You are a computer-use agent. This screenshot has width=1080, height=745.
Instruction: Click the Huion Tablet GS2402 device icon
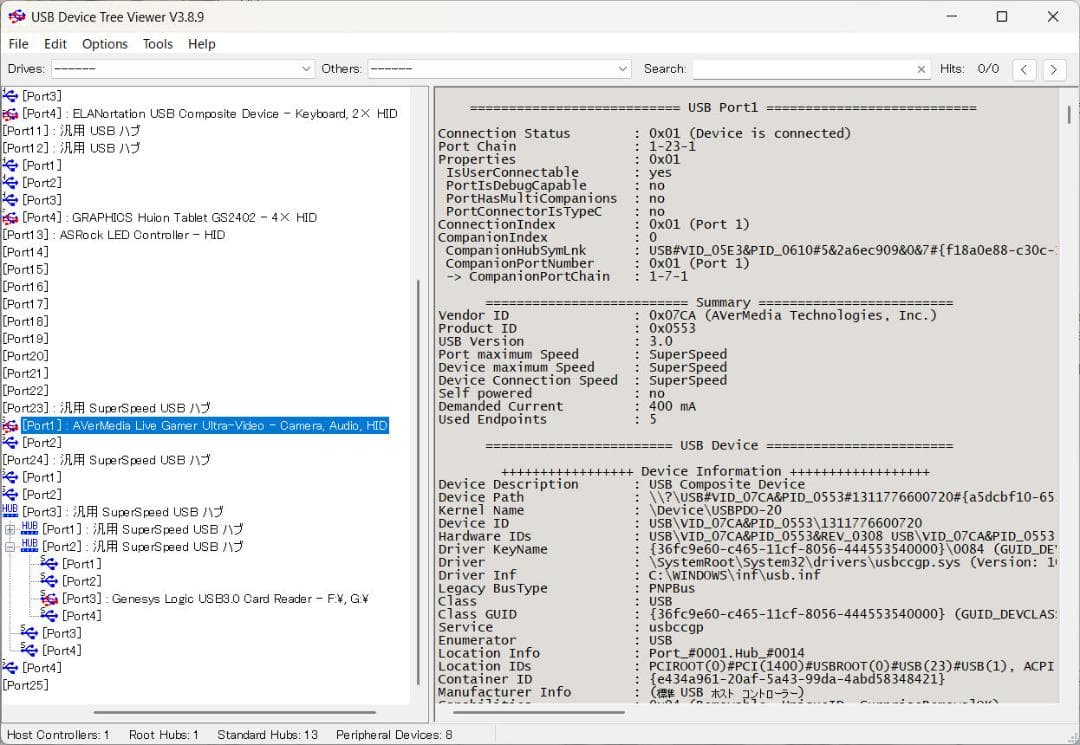click(10, 218)
